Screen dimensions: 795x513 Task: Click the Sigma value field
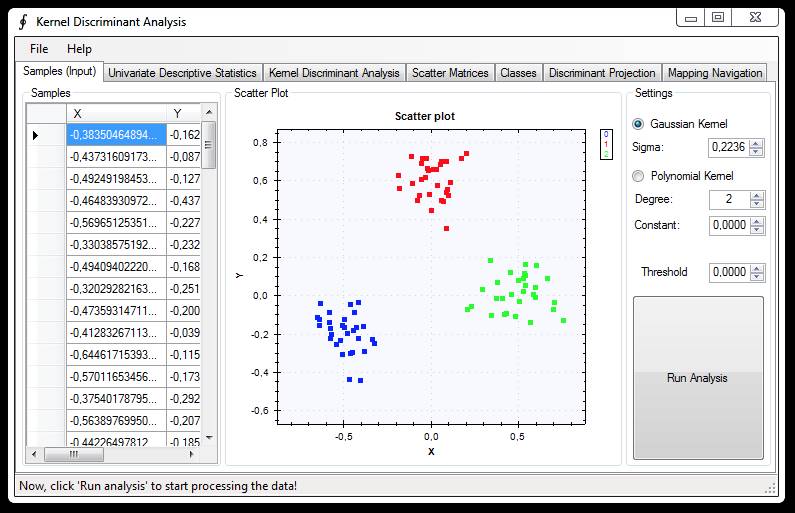(x=729, y=148)
